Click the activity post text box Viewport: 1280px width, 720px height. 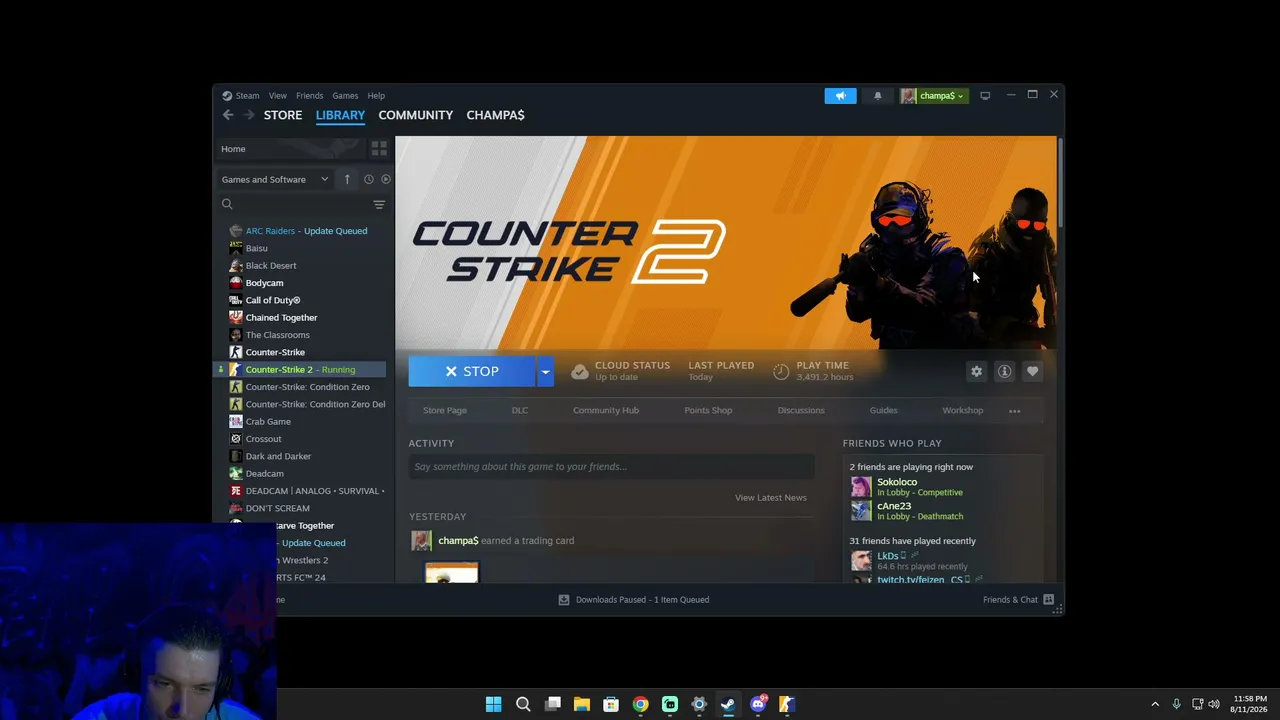611,467
